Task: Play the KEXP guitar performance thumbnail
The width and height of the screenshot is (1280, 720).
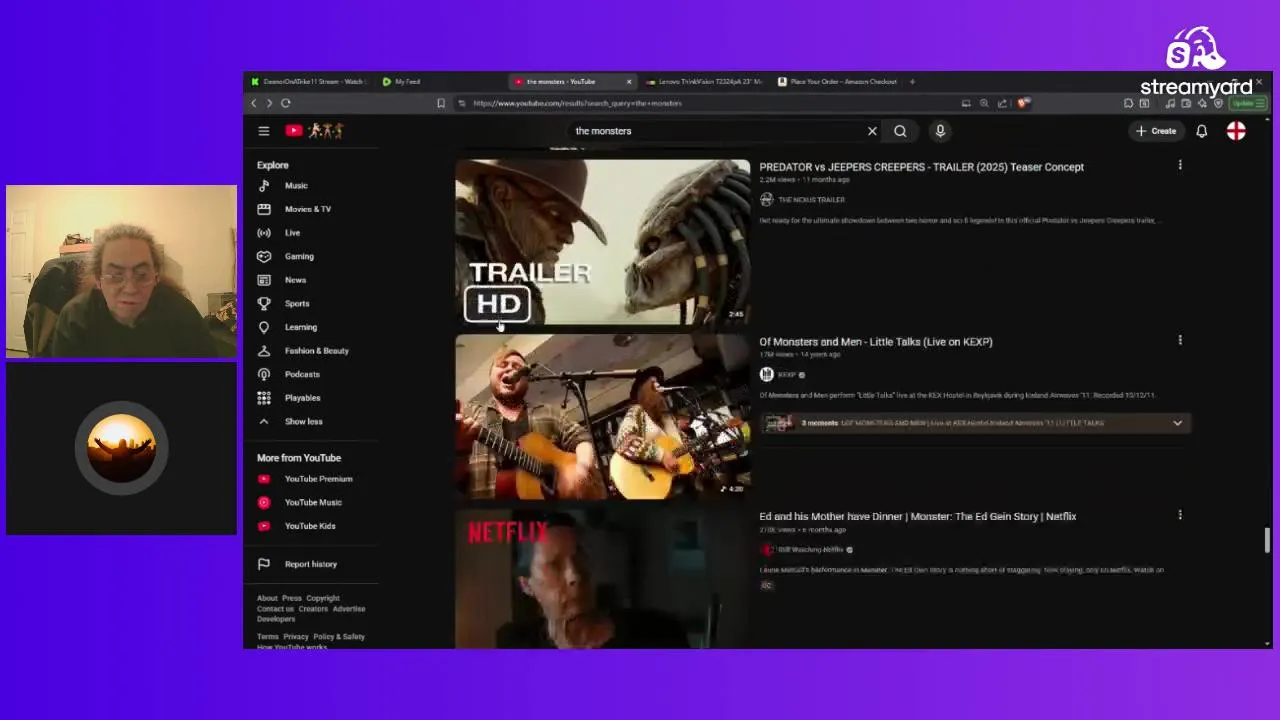Action: coord(602,417)
